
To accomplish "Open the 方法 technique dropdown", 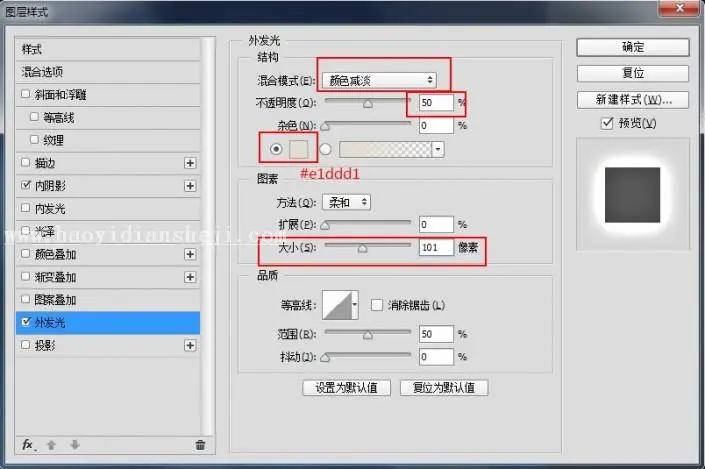I will point(346,202).
